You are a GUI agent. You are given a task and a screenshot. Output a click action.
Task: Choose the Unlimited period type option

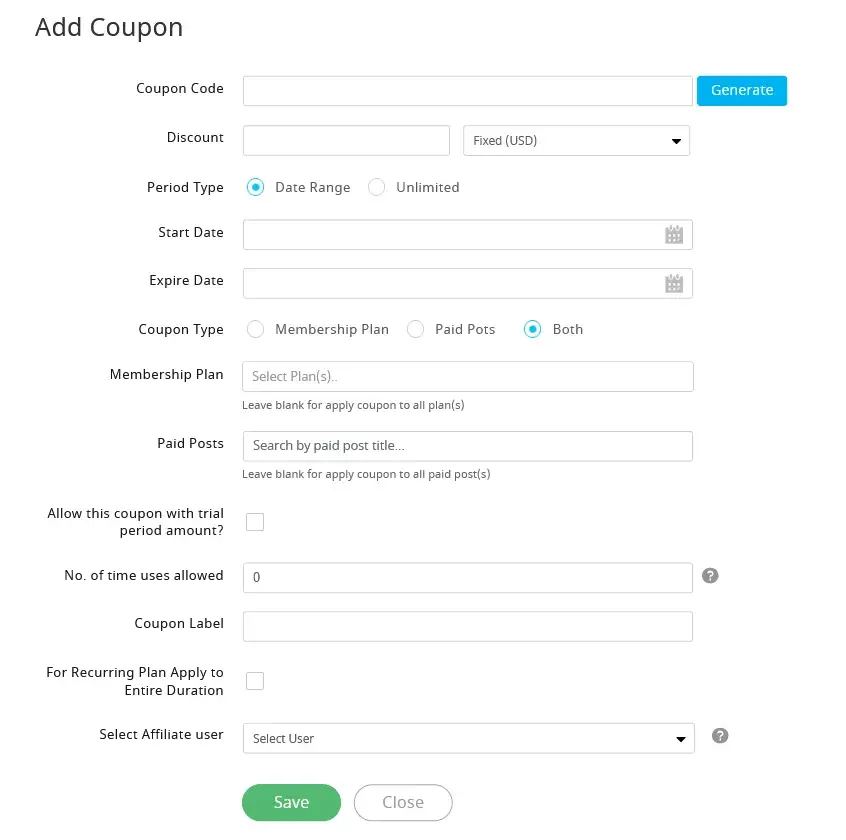(x=377, y=187)
